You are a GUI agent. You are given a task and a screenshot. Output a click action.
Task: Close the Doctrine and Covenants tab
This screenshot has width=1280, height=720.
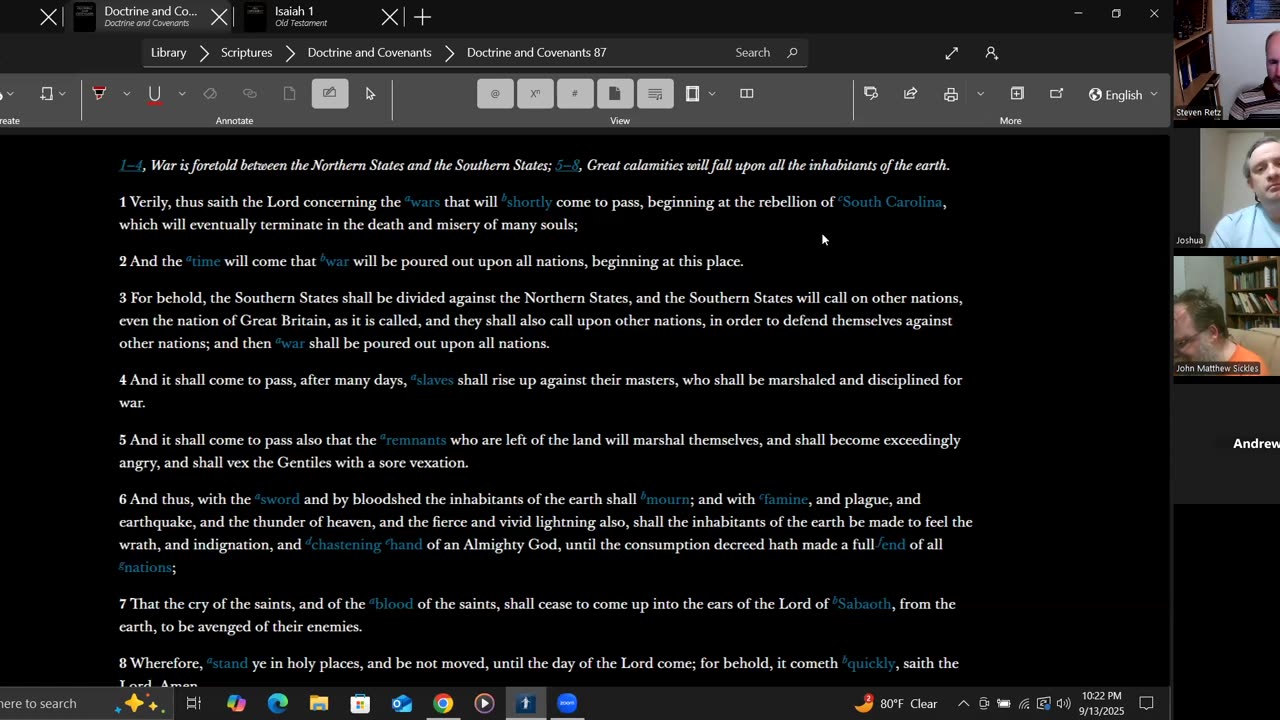pyautogui.click(x=219, y=17)
